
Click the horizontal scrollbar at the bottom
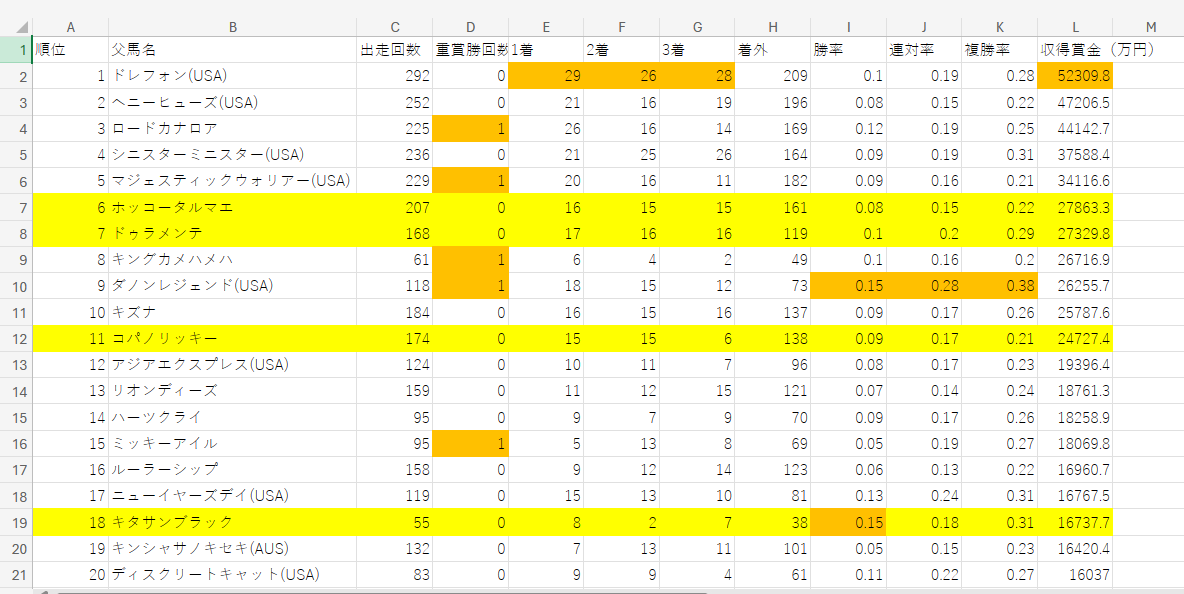tap(400, 590)
